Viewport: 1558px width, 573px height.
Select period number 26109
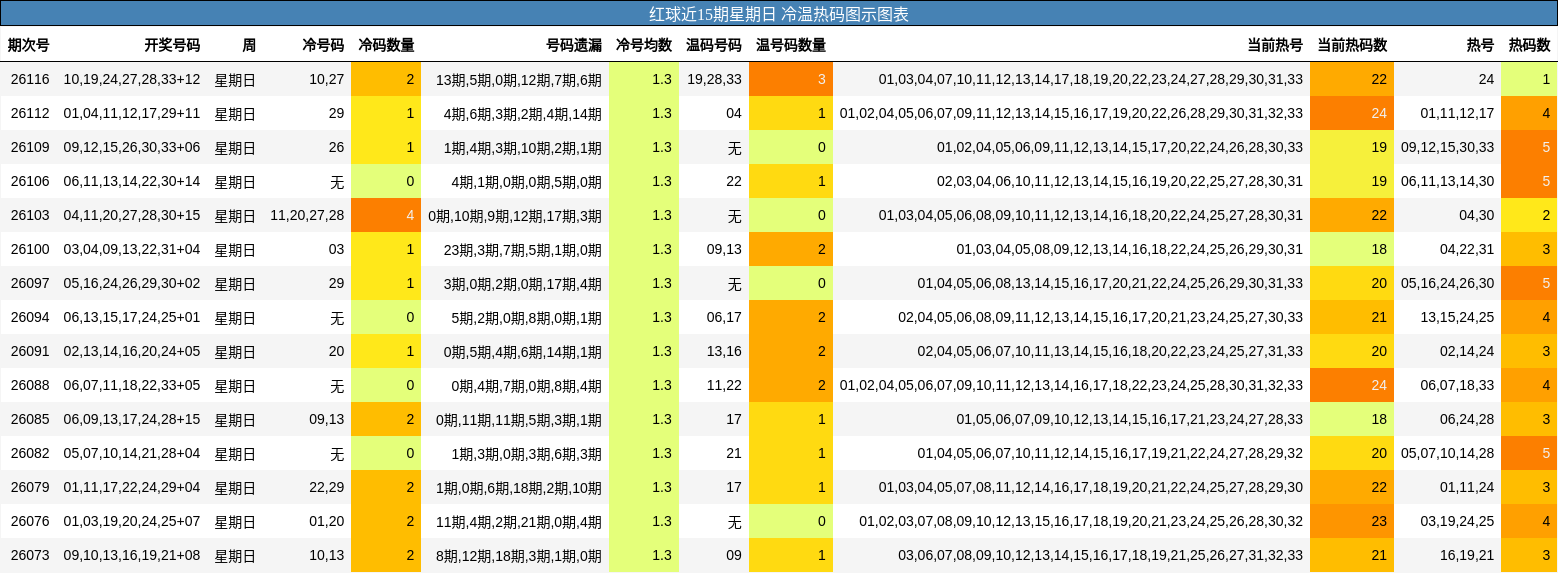tap(30, 147)
